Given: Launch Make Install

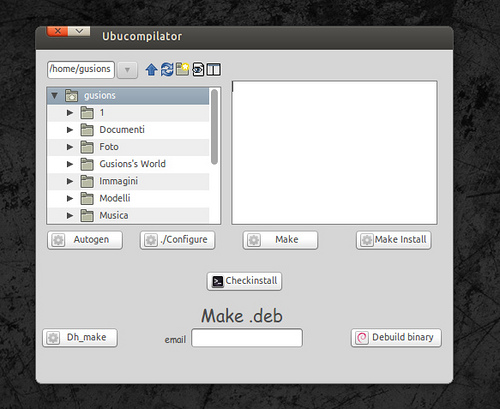Looking at the screenshot, I should [x=394, y=240].
